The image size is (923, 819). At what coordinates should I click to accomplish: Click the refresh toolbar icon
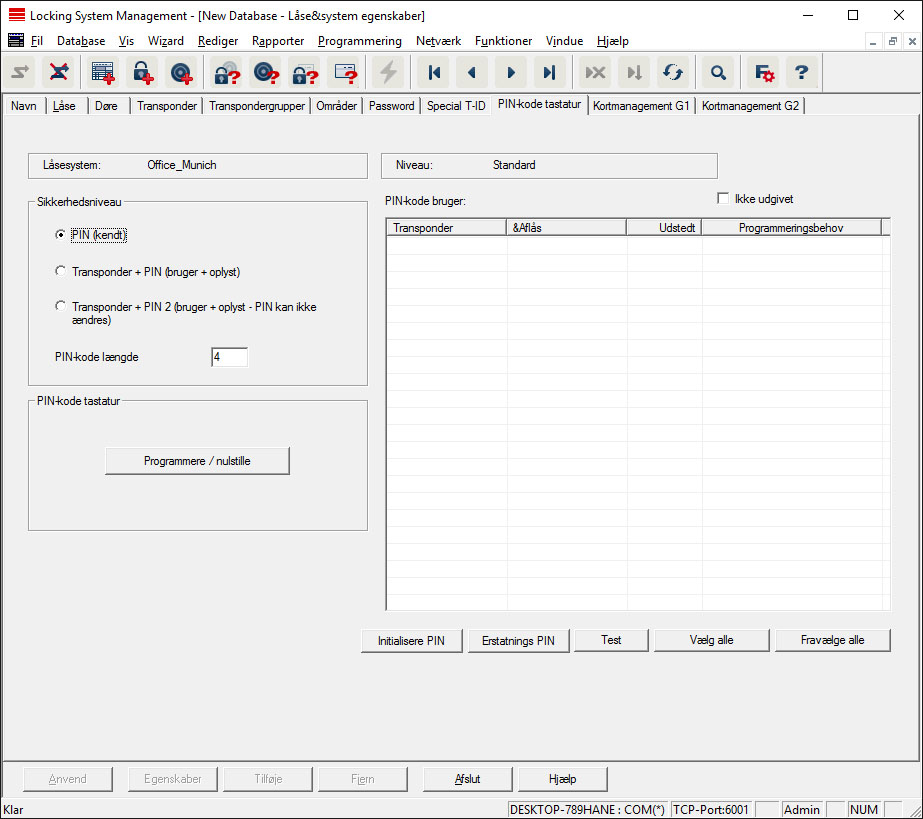(x=673, y=72)
